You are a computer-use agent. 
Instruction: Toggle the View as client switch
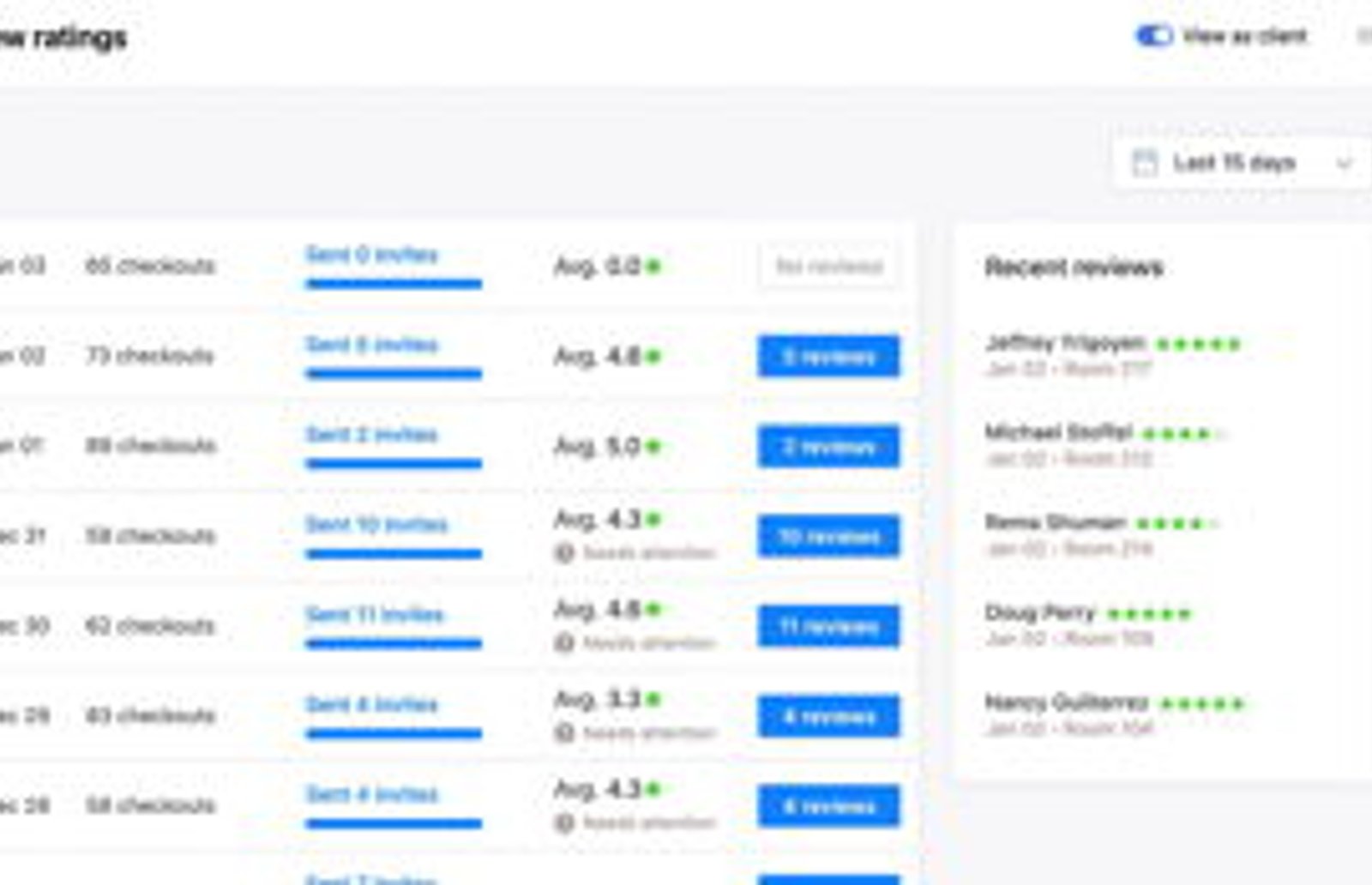[1153, 36]
